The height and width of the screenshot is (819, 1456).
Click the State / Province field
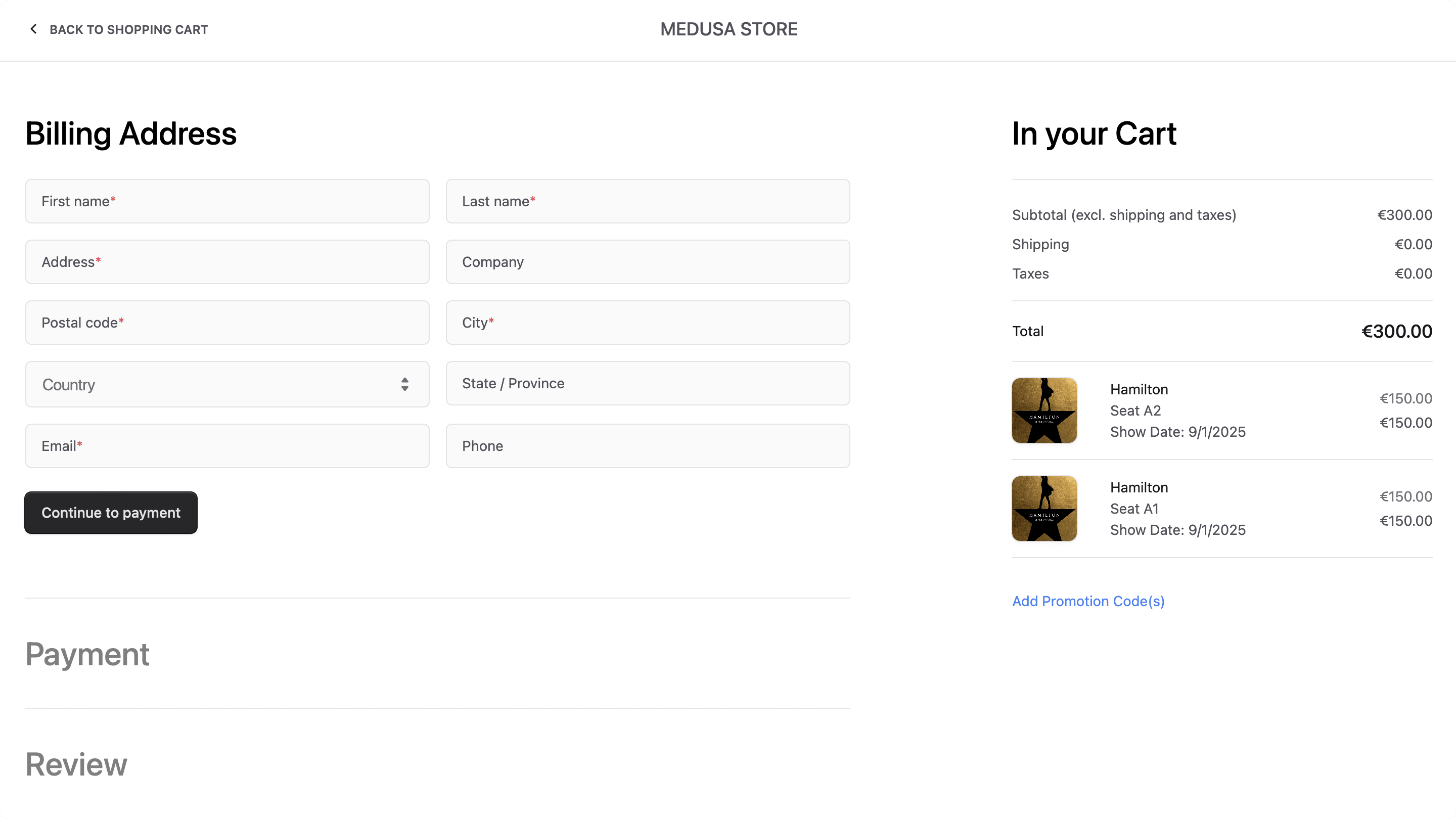point(648,383)
